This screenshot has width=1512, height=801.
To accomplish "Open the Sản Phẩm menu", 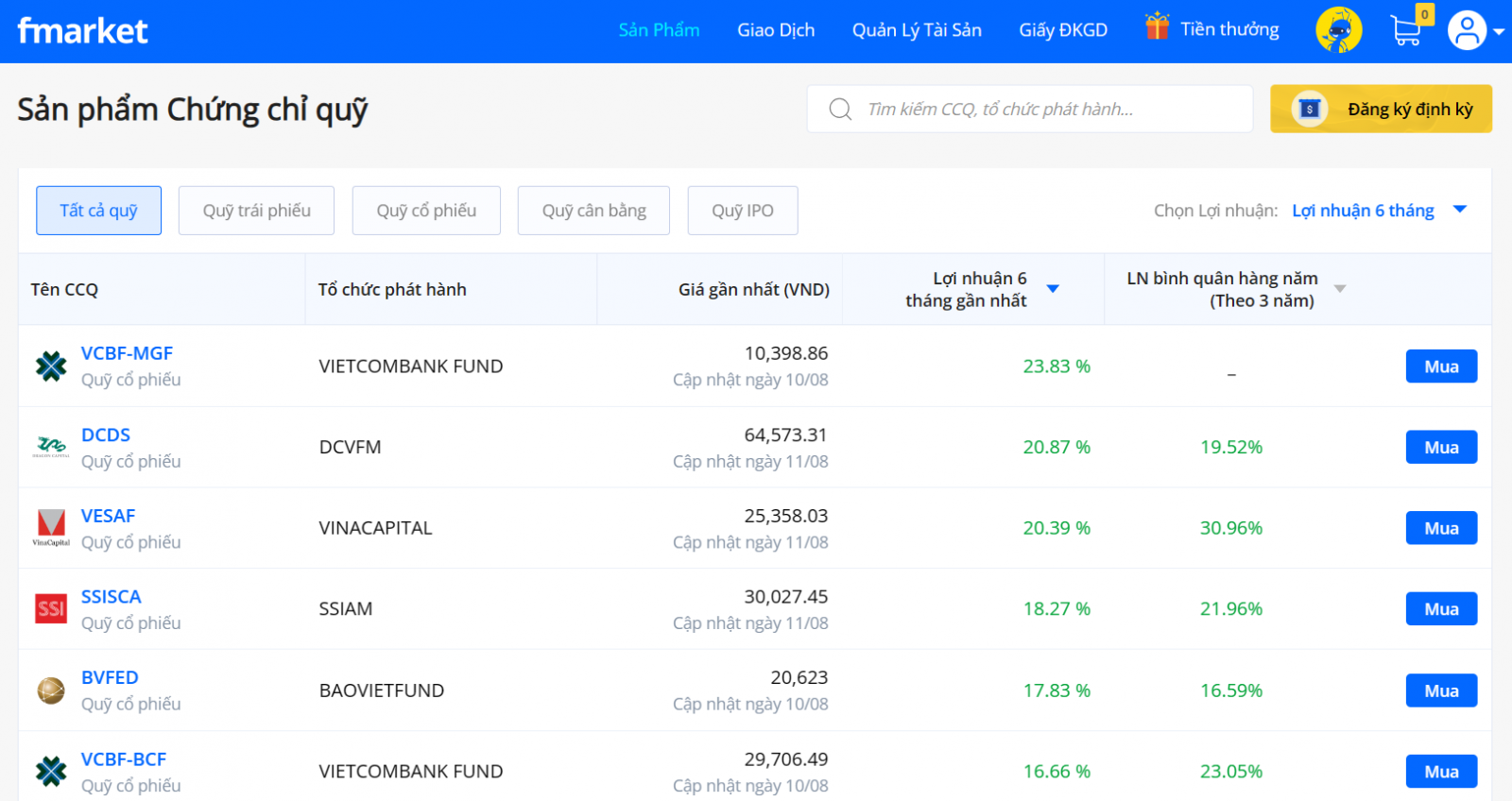I will click(659, 30).
